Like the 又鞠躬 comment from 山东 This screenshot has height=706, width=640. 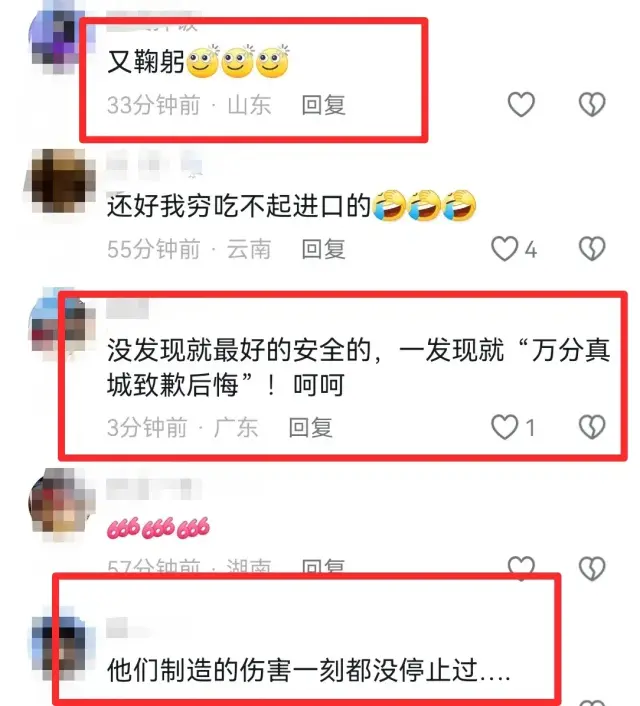[x=521, y=104]
